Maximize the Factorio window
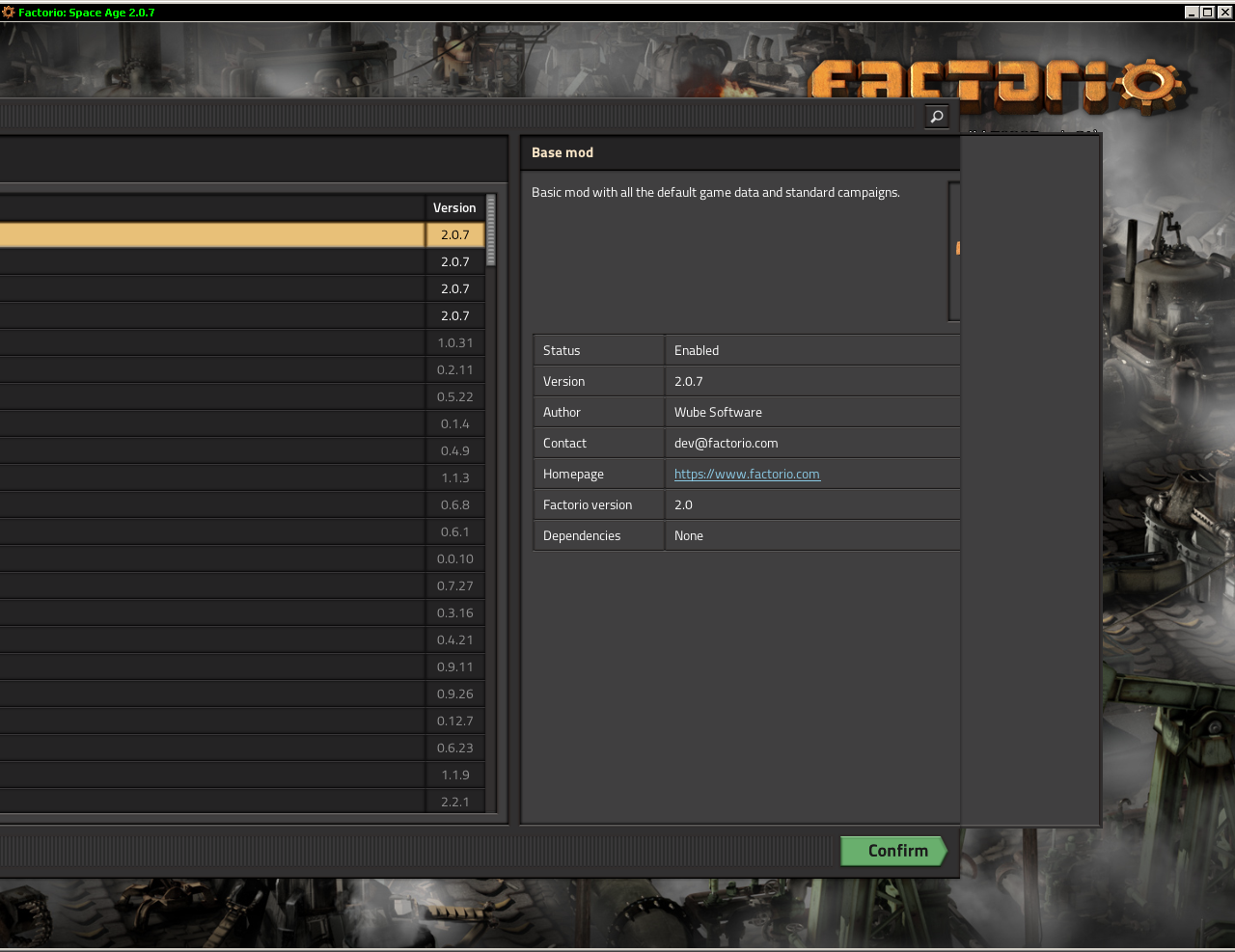Screen dimensions: 1235x952 (1208, 13)
